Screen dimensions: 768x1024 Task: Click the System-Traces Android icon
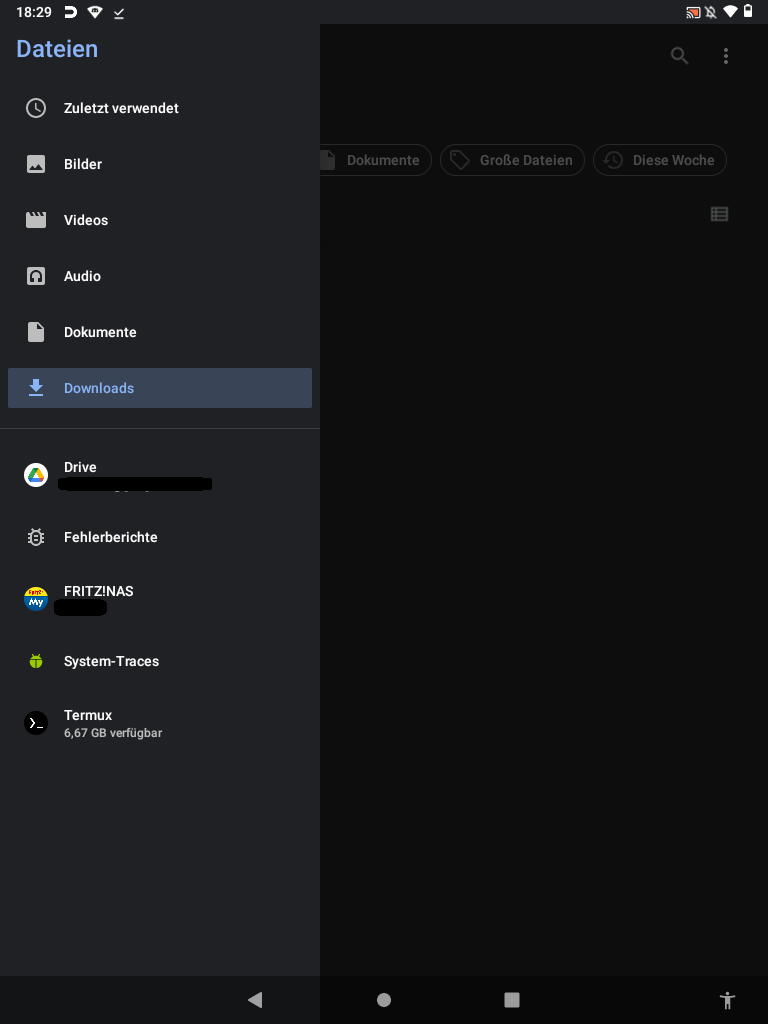(36, 661)
